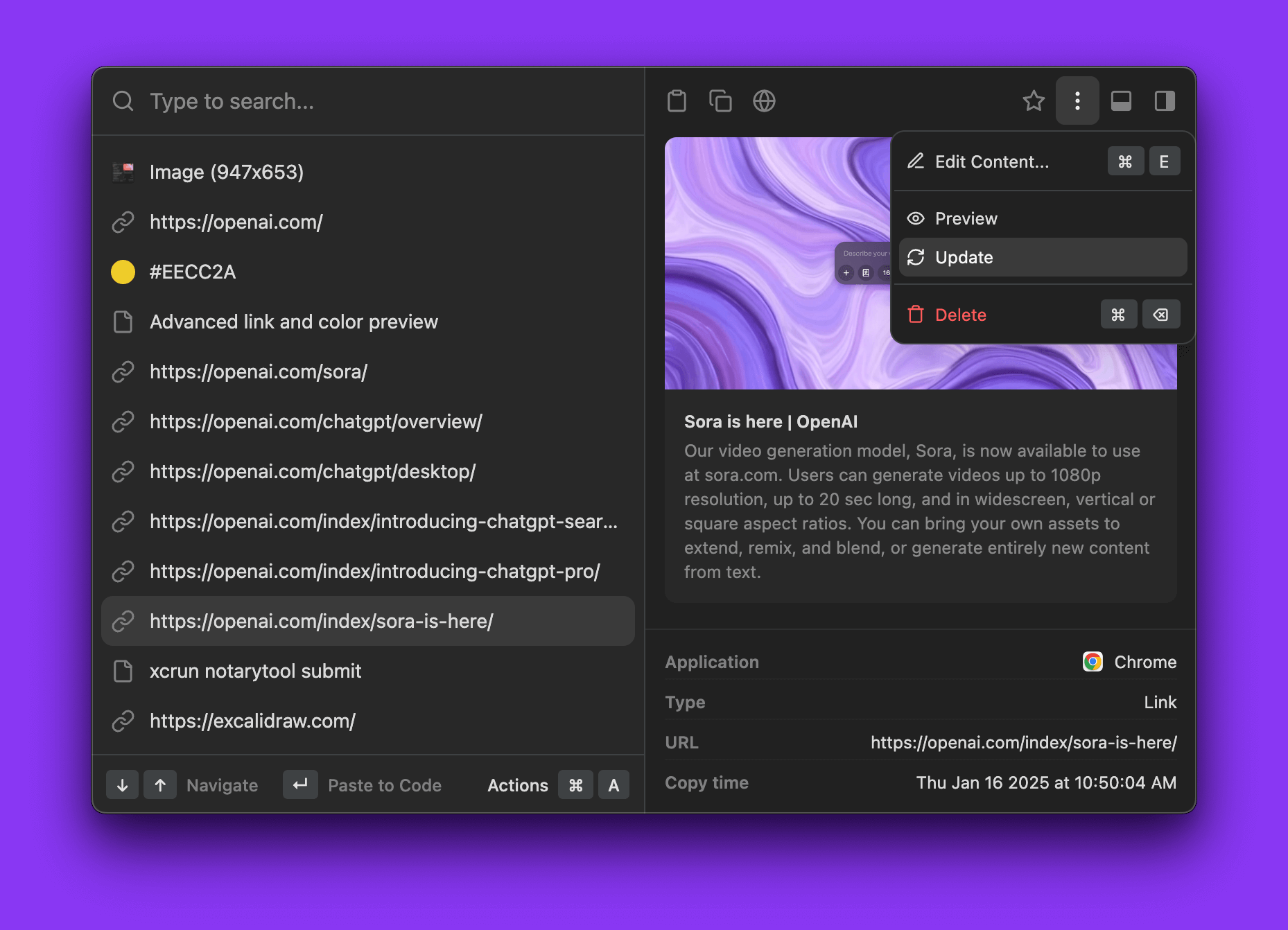
Task: Select the https://openai.com/ entry
Action: [x=368, y=222]
